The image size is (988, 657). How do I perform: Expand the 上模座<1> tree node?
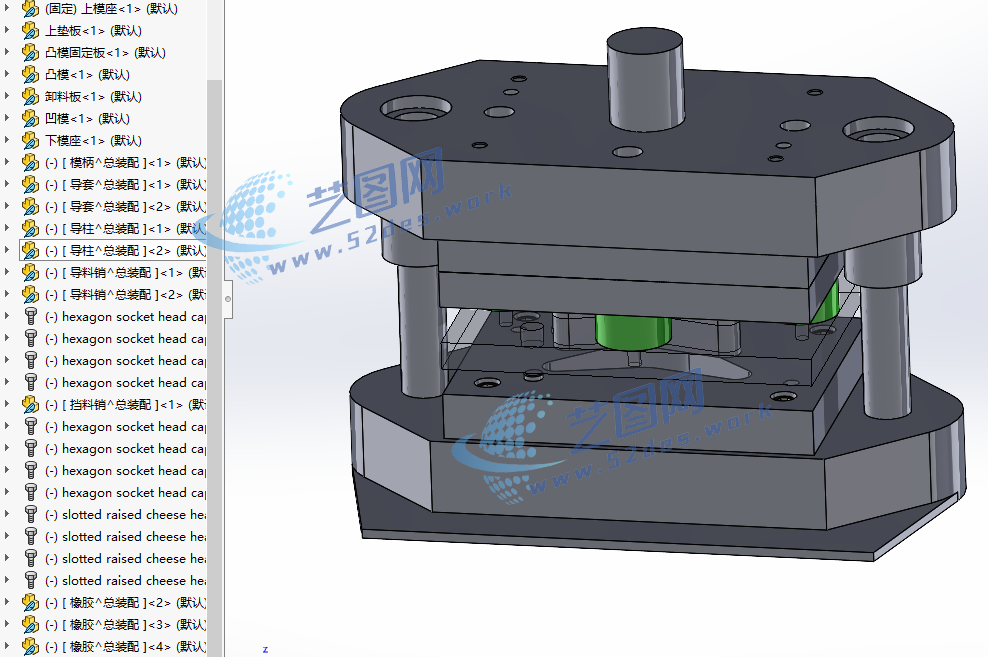pyautogui.click(x=7, y=8)
